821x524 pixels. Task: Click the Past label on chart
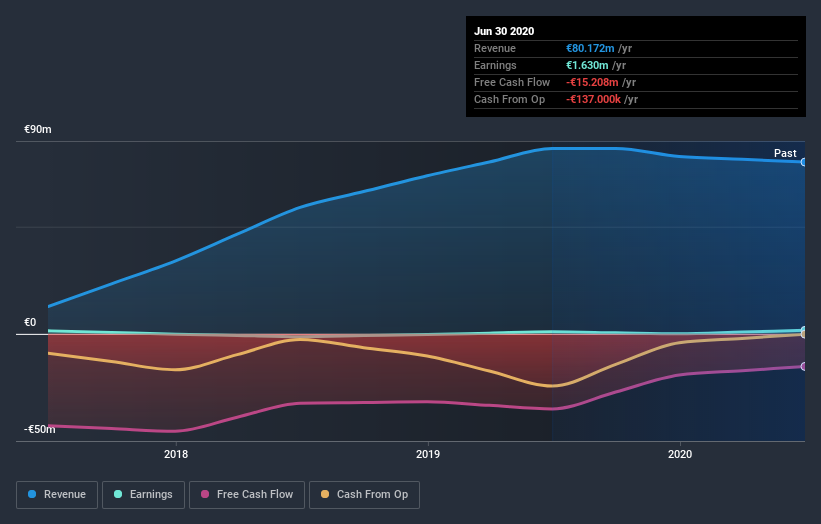pyautogui.click(x=785, y=153)
